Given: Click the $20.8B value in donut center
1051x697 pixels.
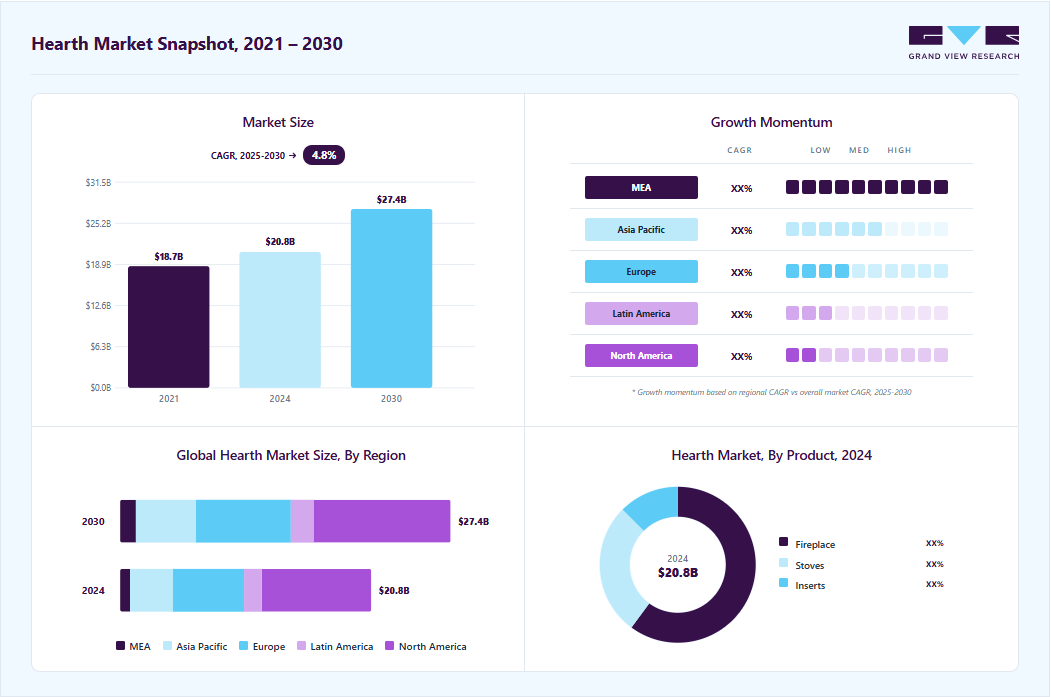Looking at the screenshot, I should [x=678, y=573].
